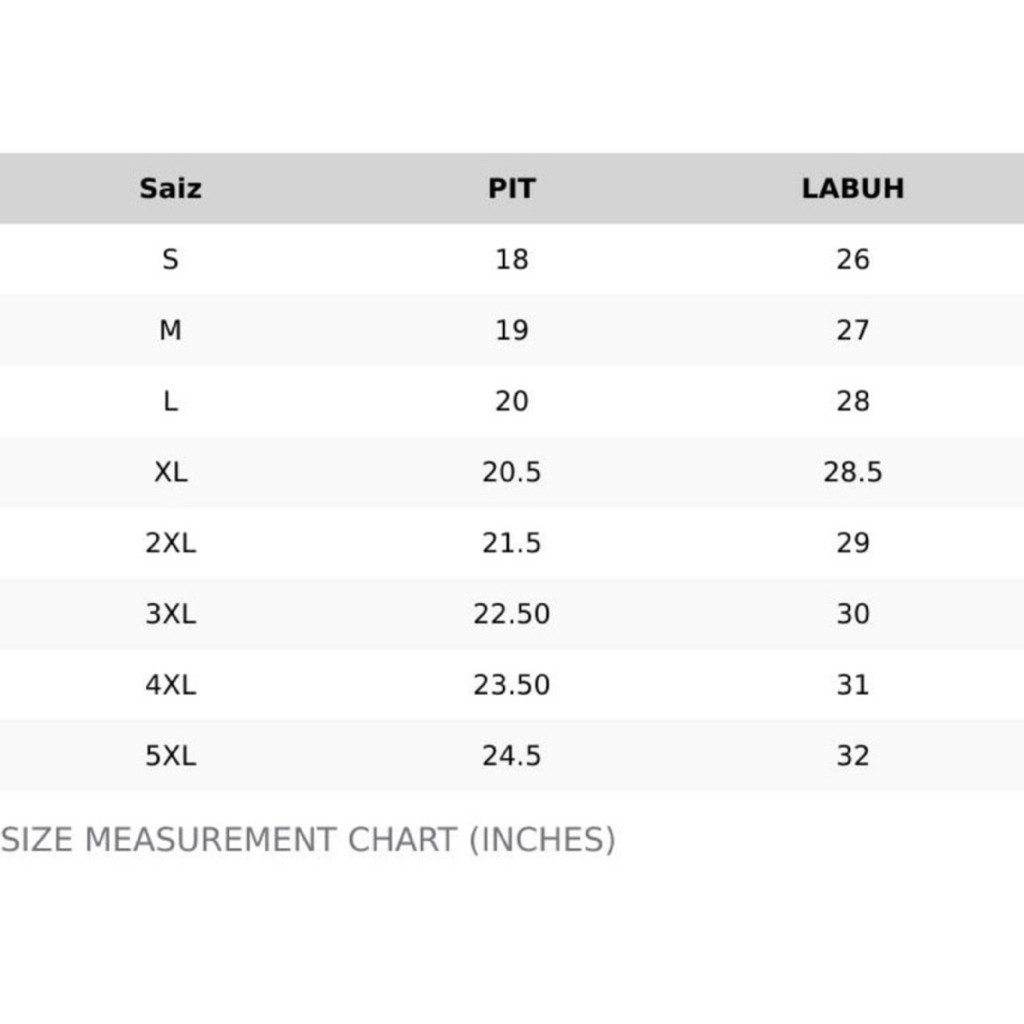
Task: Click the PIT column header
Action: [x=511, y=188]
